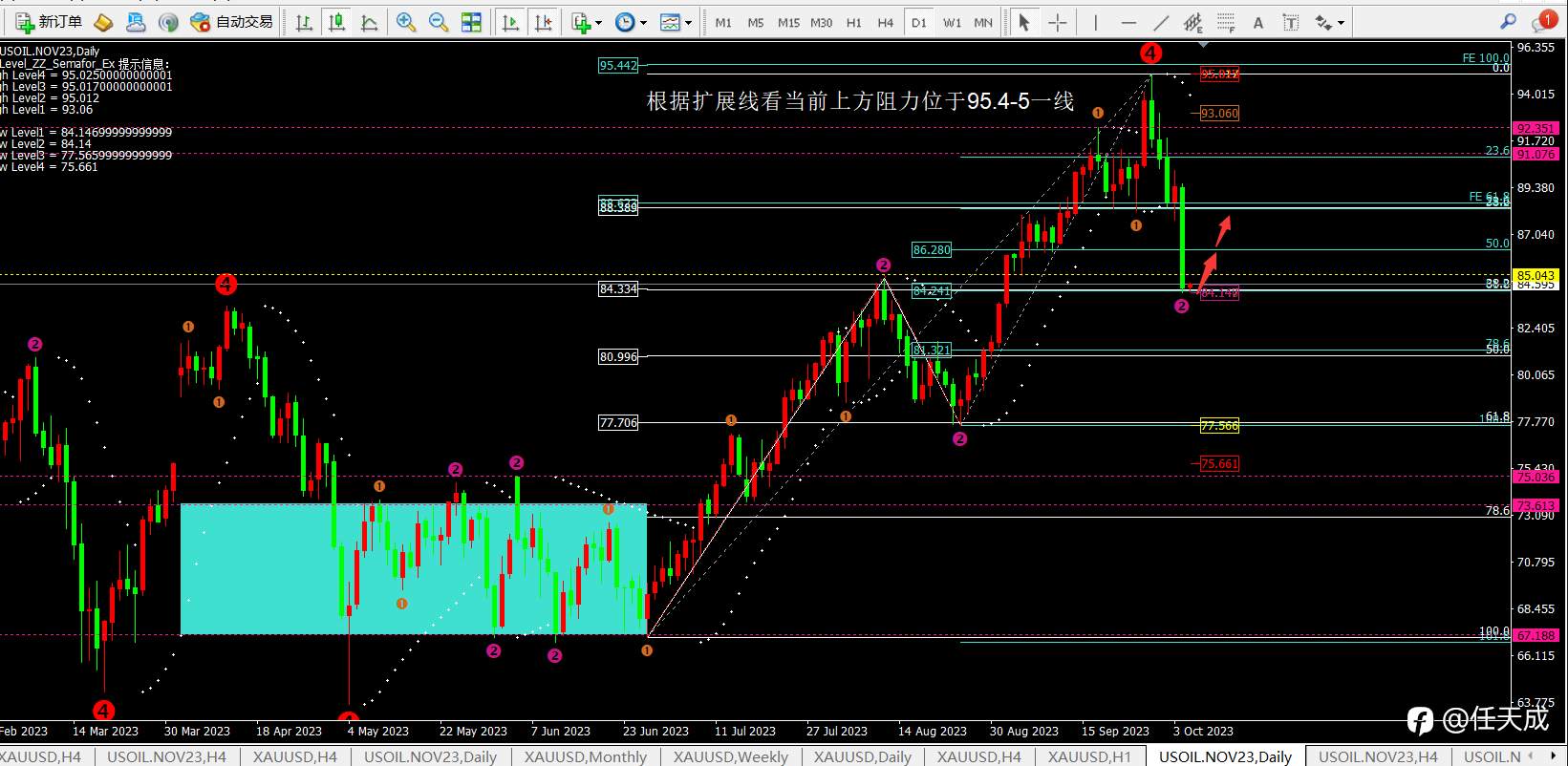Screen dimensions: 1568x766
Task: Select the H1 timeframe
Action: click(853, 22)
